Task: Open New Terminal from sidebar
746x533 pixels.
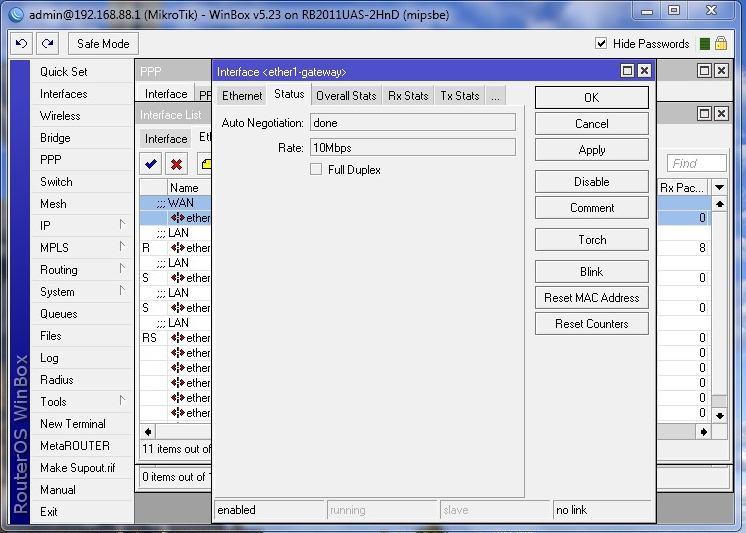Action: (x=82, y=424)
